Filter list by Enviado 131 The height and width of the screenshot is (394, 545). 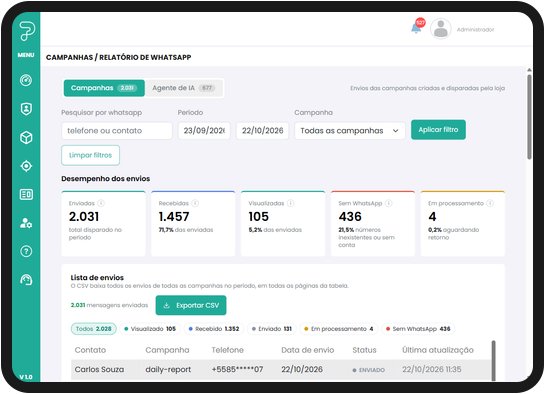point(271,329)
